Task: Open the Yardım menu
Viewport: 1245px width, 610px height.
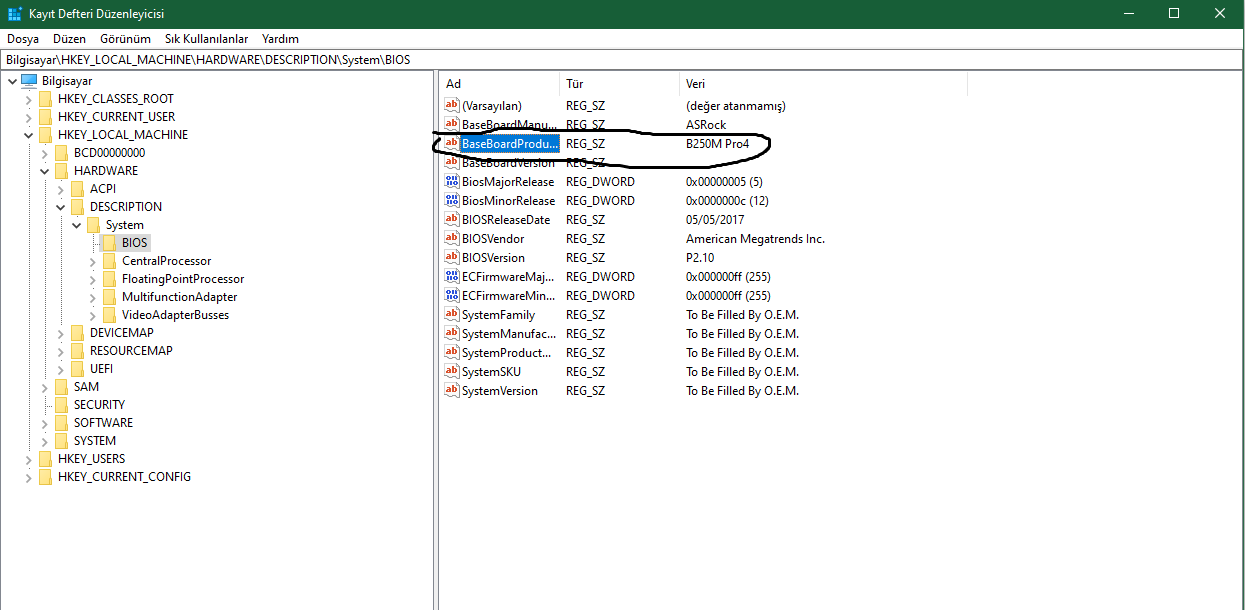Action: (x=280, y=39)
